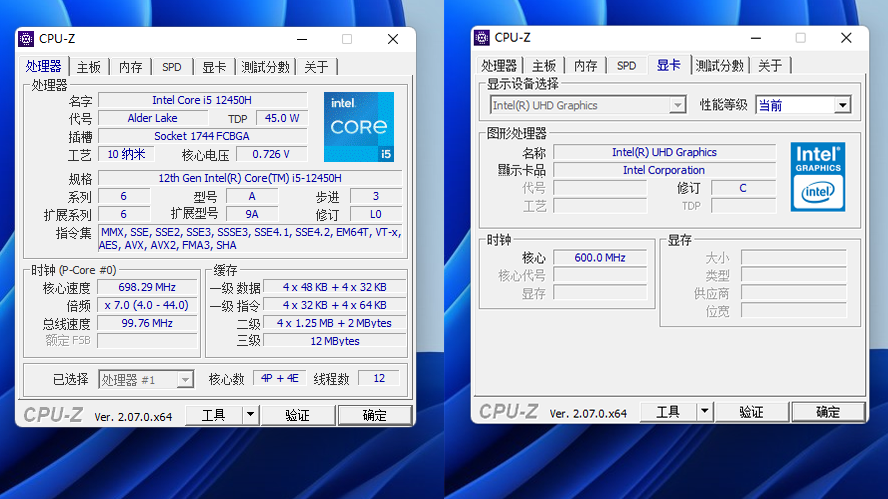
Task: Expand the 工具 arrow menu in graphics window
Action: point(705,412)
